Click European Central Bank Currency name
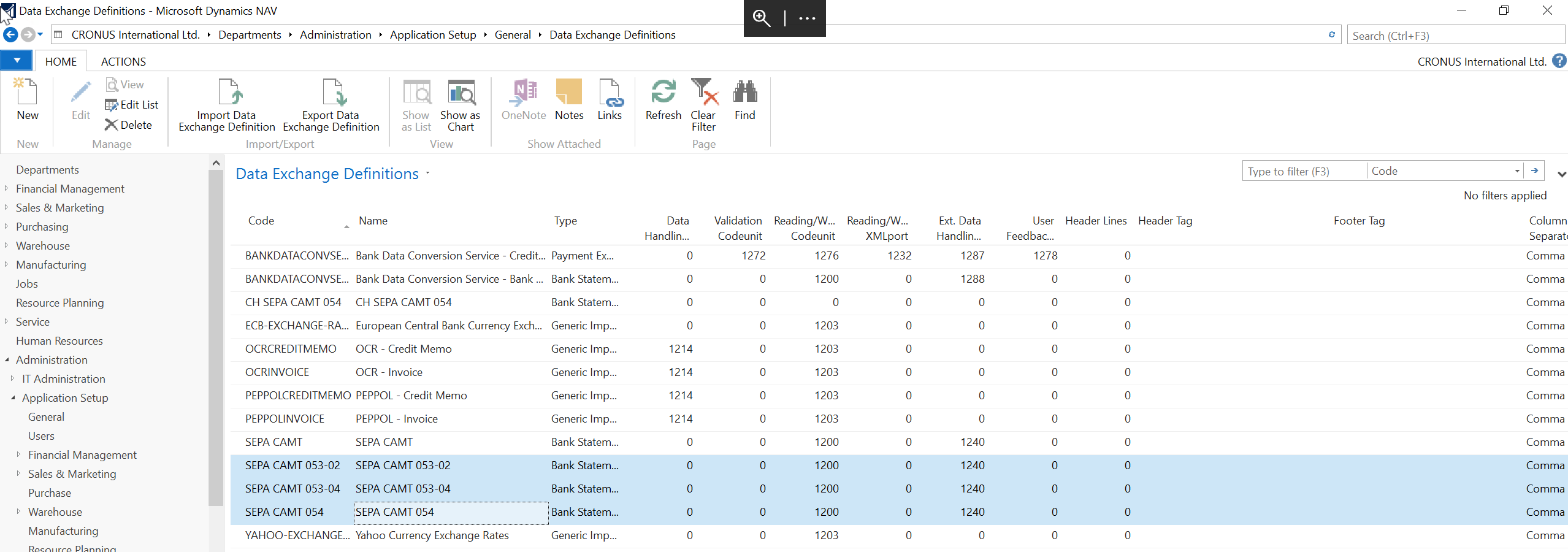Screen dimensions: 1568x552 [x=449, y=326]
